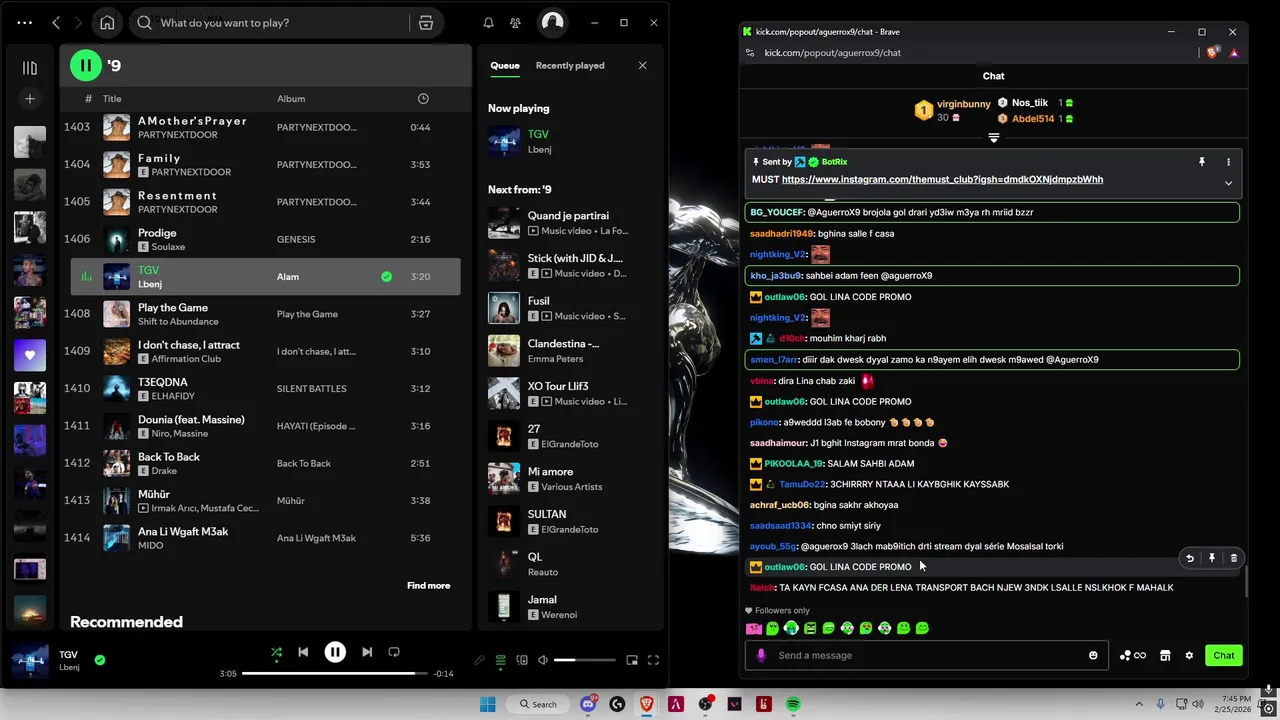Unpin the BotRix pinned message

pos(1202,162)
